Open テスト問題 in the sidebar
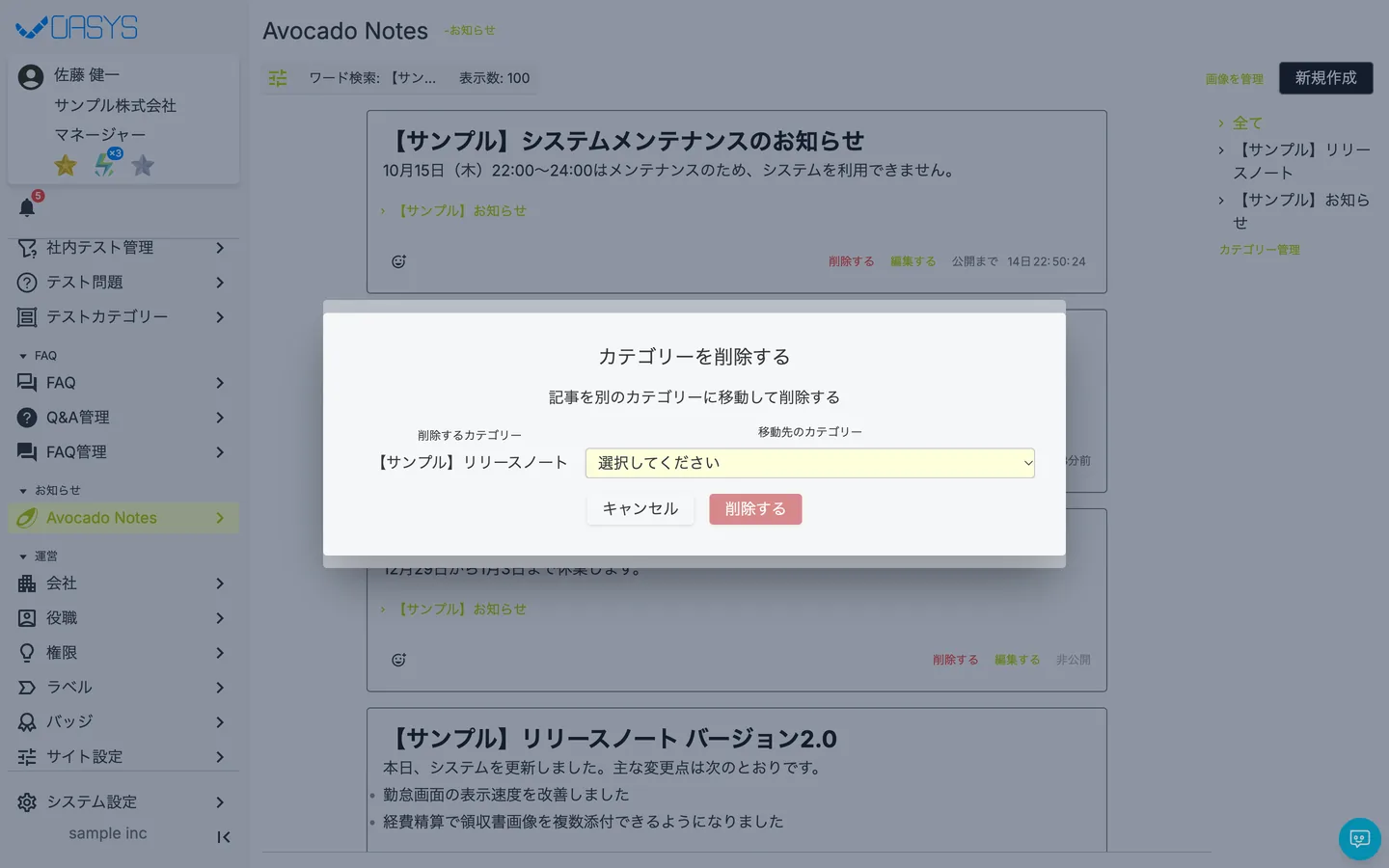This screenshot has width=1389, height=868. click(123, 283)
